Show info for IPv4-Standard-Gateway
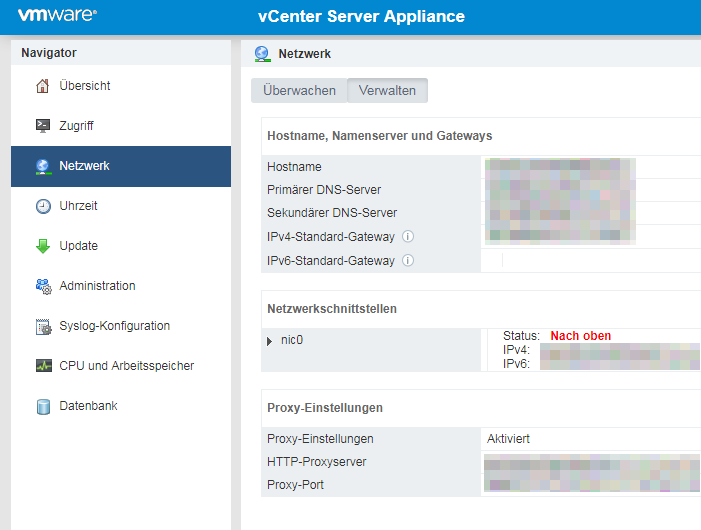Viewport: 701px width, 530px height. point(408,236)
